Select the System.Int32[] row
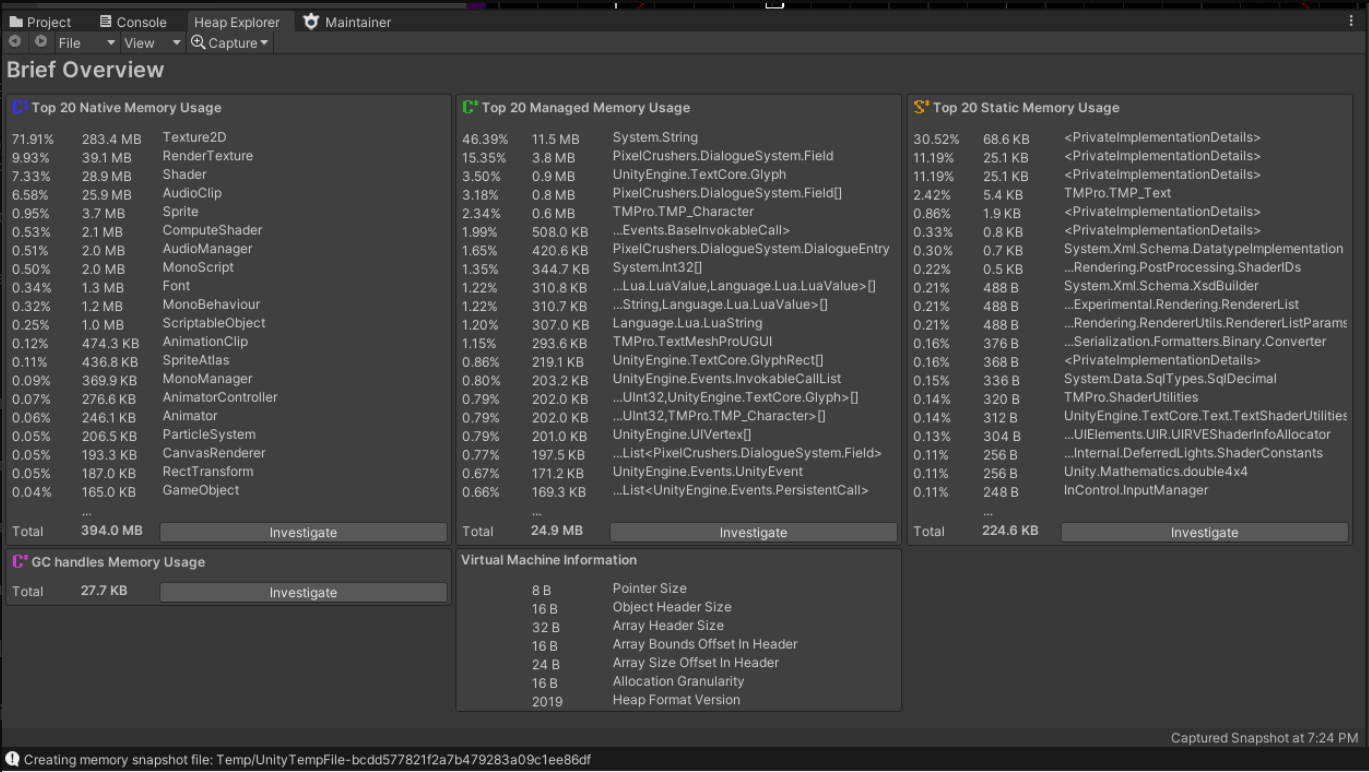Image resolution: width=1369 pixels, height=772 pixels. point(679,268)
